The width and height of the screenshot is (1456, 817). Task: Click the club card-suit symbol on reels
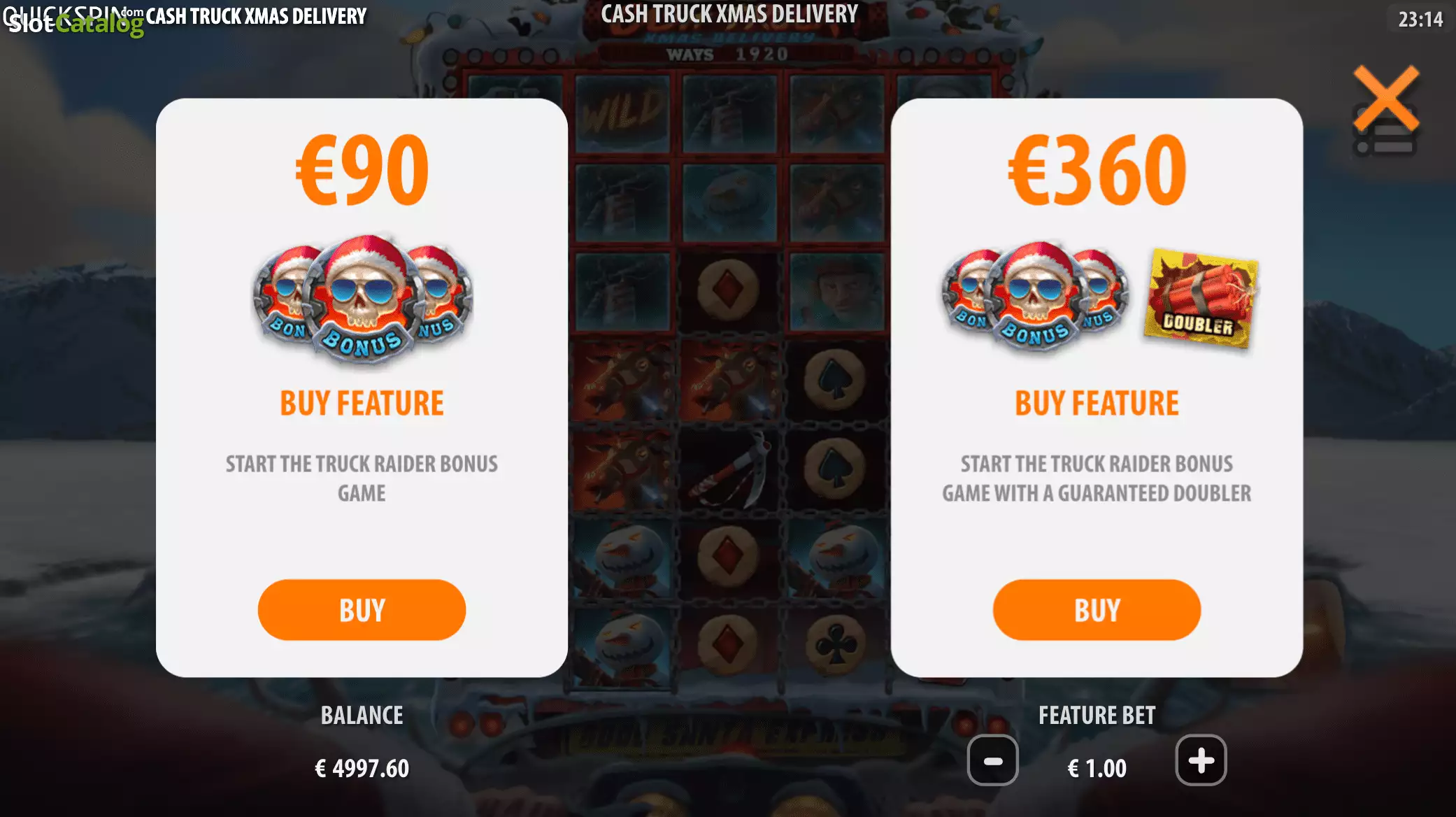click(x=835, y=644)
